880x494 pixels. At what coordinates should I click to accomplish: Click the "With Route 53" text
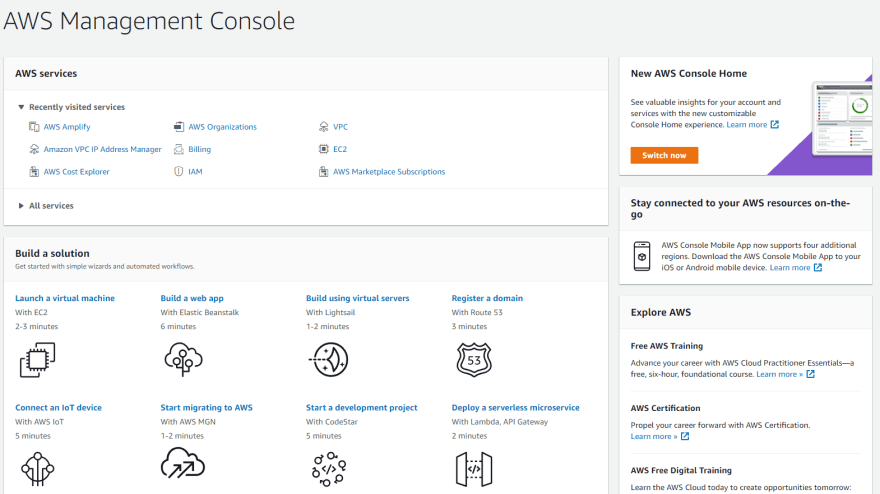[x=477, y=312]
